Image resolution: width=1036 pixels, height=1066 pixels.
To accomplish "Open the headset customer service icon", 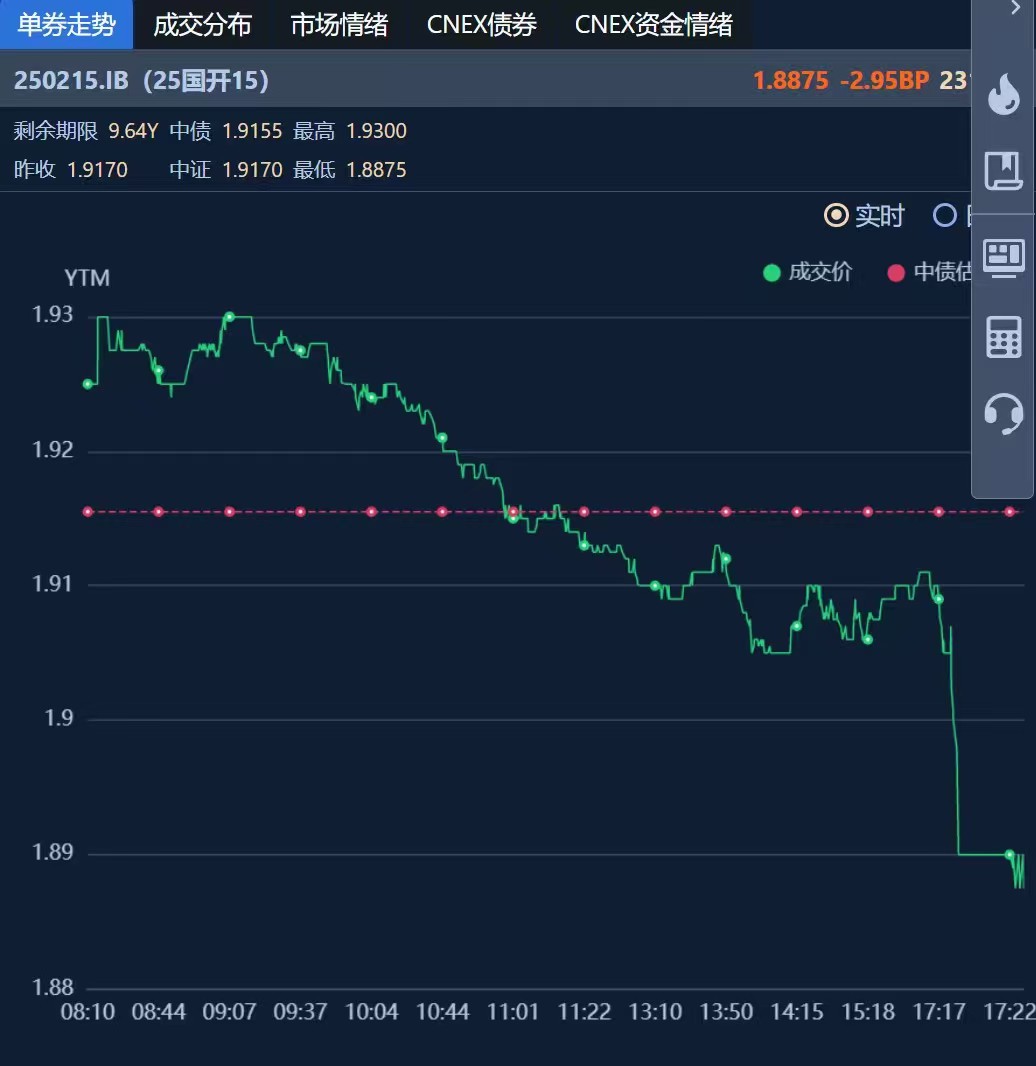I will pos(1003,412).
